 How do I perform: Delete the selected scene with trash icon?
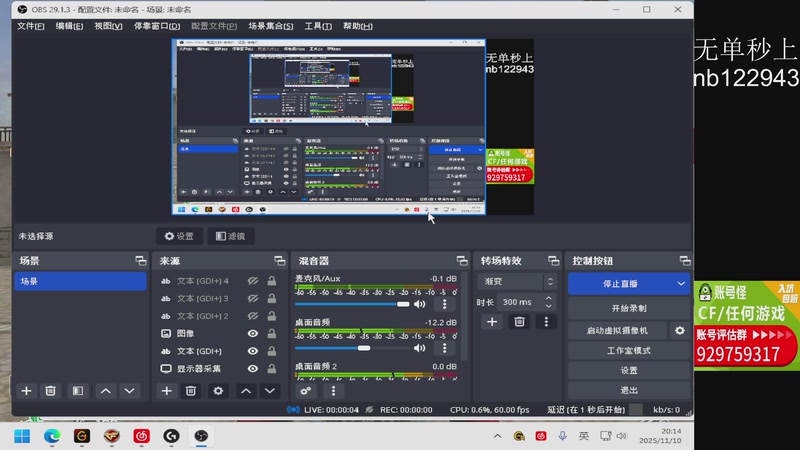[x=51, y=391]
